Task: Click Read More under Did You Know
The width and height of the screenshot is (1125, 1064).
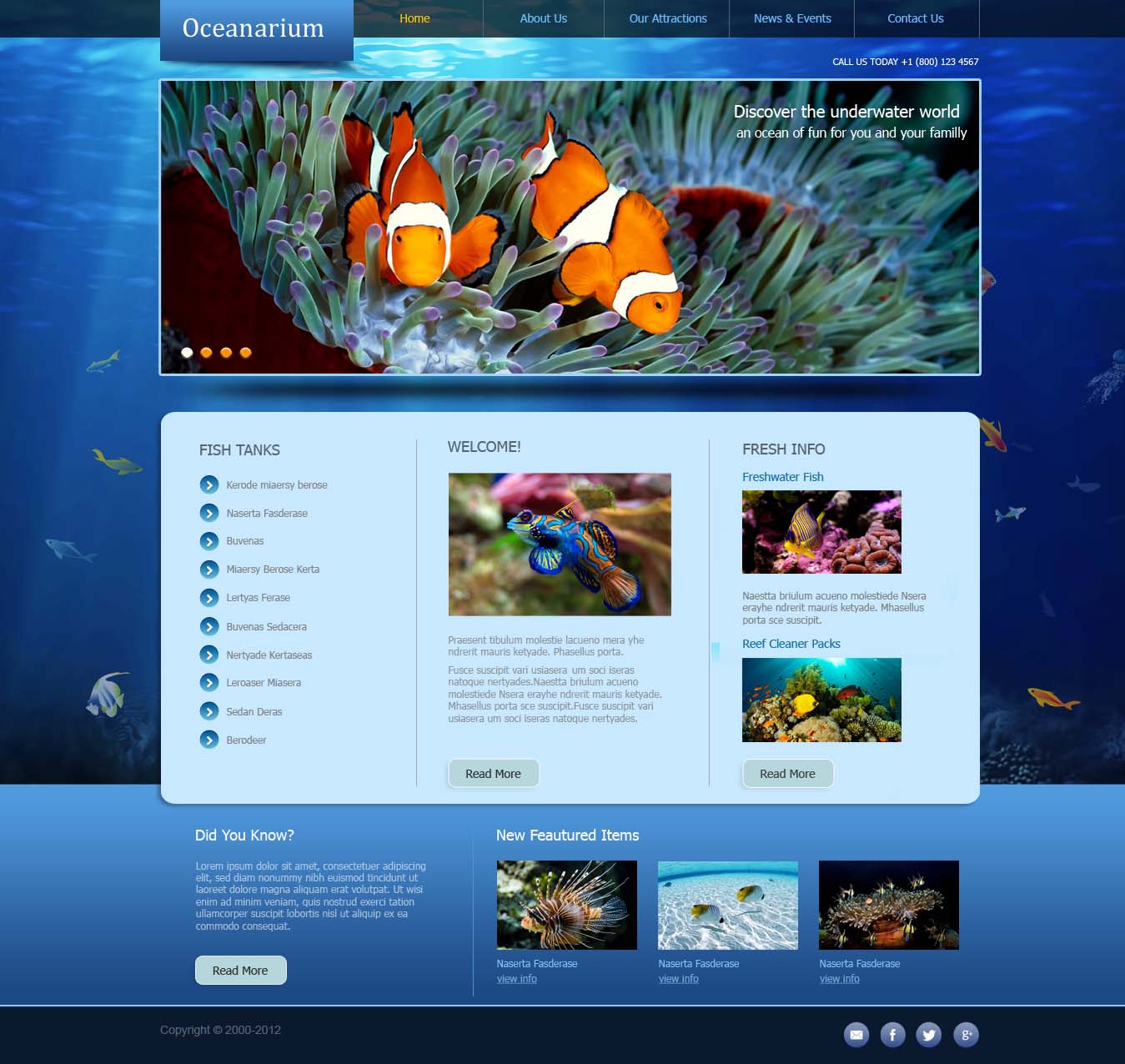Action: 240,971
